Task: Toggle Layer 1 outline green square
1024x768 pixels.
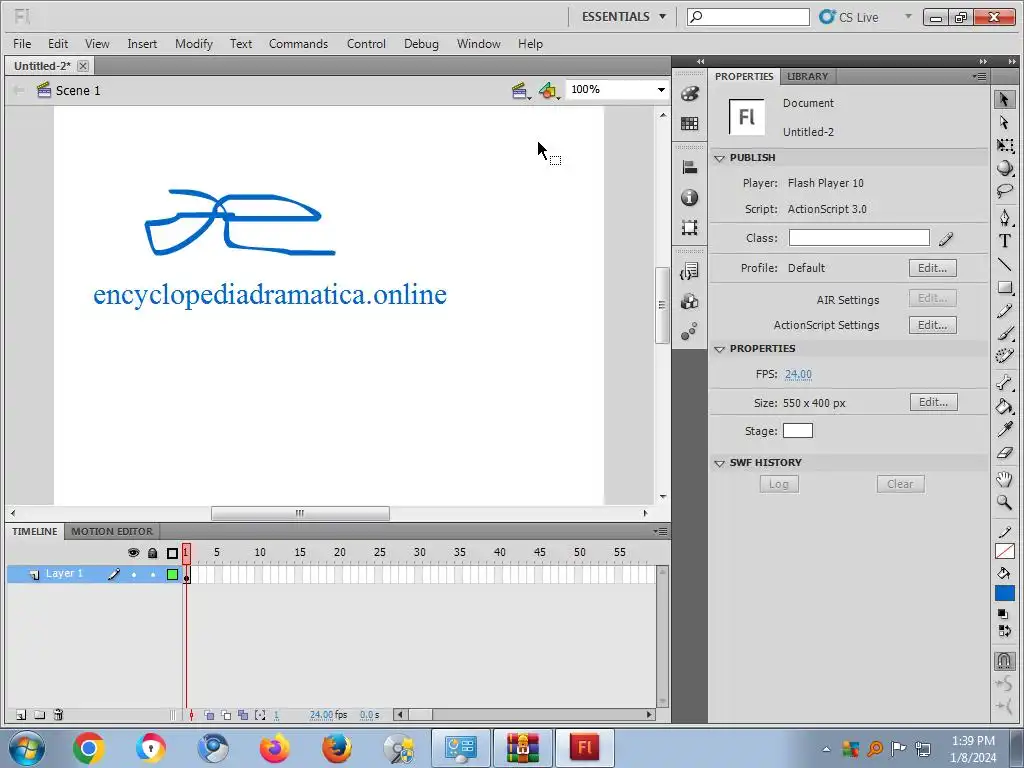Action: [172, 574]
